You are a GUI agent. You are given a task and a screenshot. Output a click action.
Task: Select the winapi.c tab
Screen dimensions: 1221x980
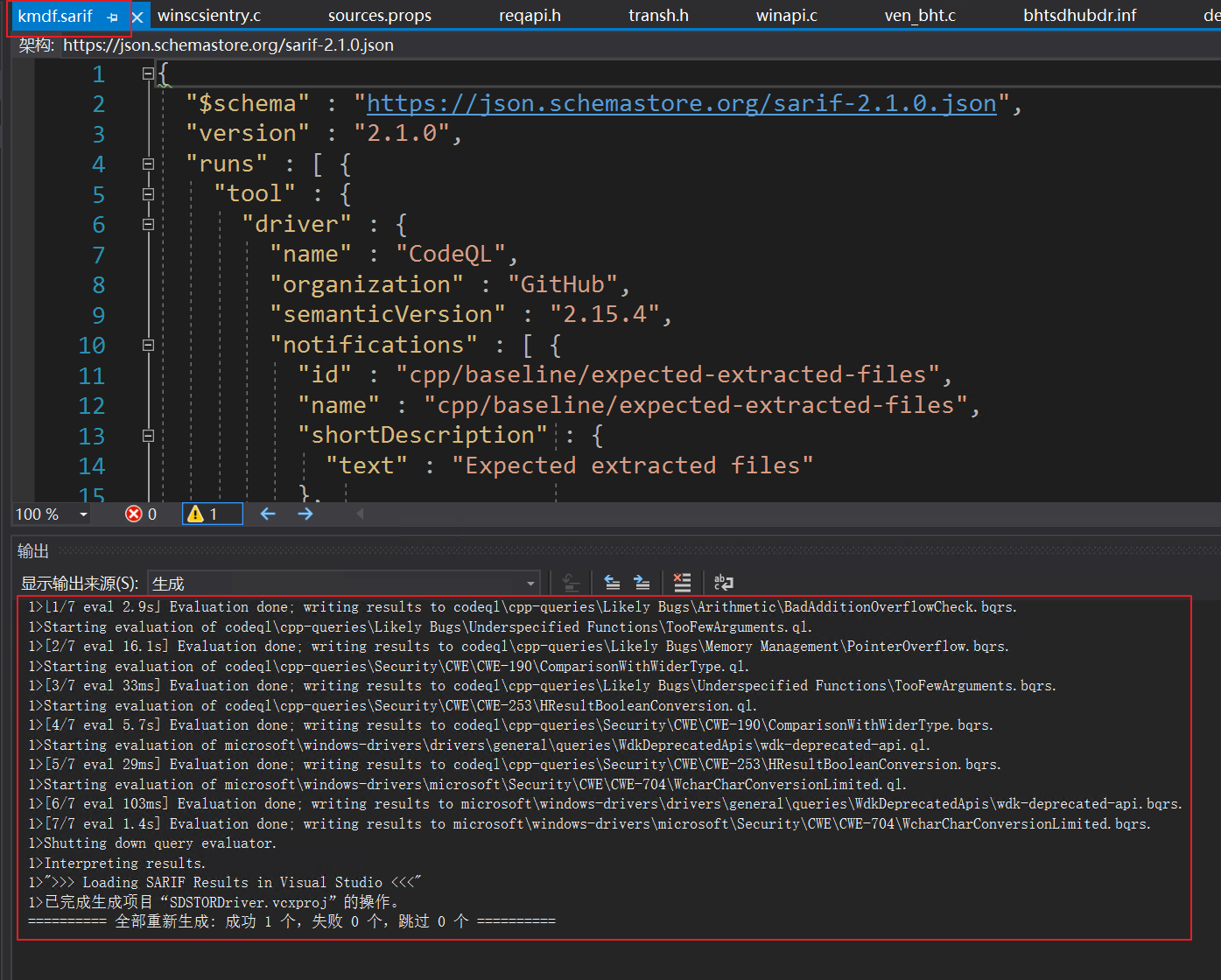pos(787,16)
